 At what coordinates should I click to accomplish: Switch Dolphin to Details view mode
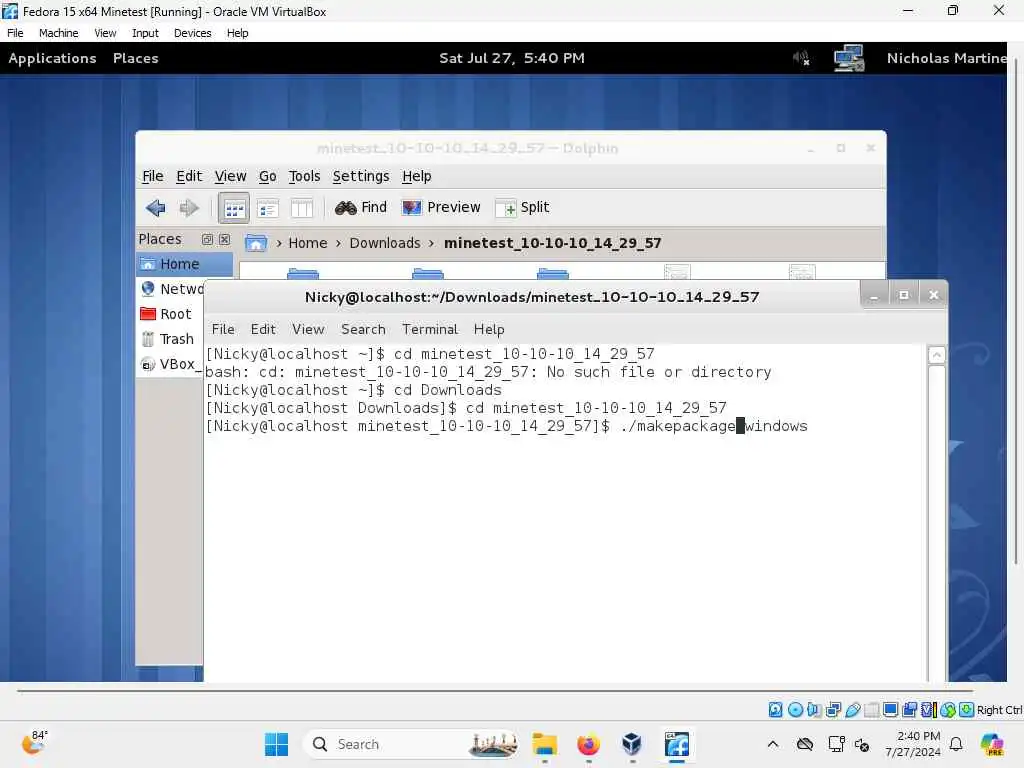(x=268, y=208)
